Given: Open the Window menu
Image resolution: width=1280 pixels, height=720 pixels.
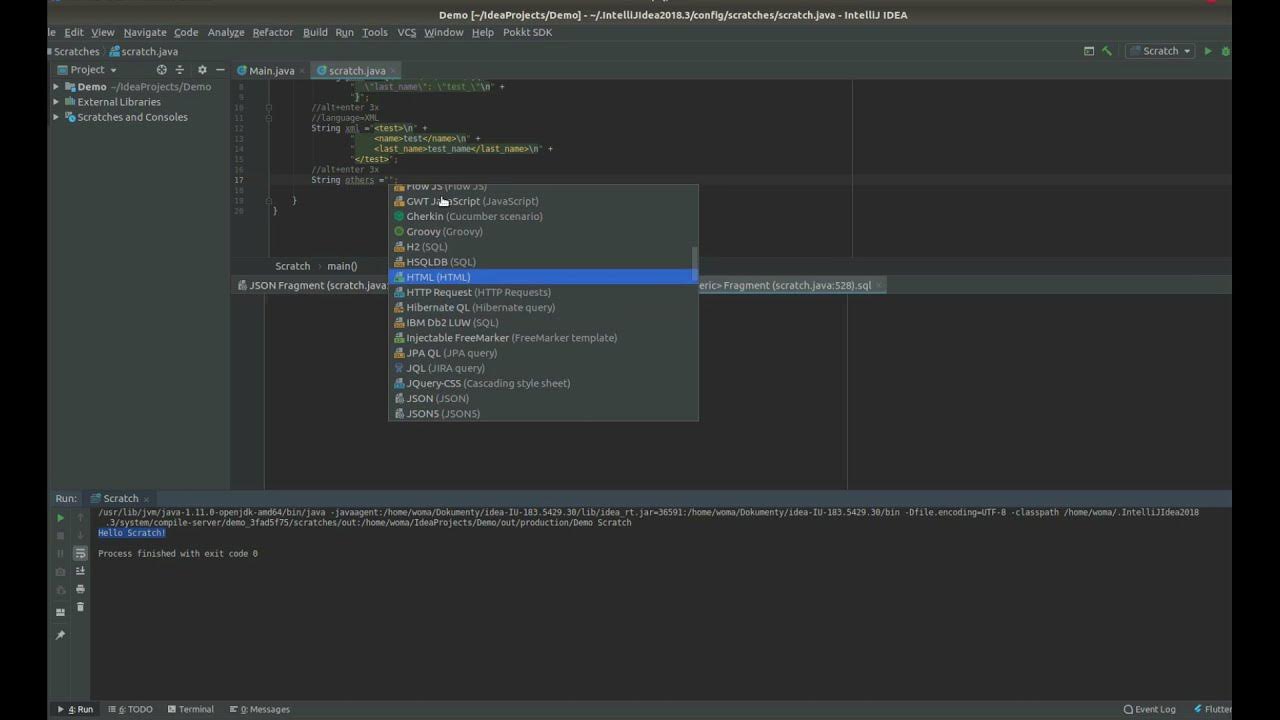Looking at the screenshot, I should coord(444,32).
